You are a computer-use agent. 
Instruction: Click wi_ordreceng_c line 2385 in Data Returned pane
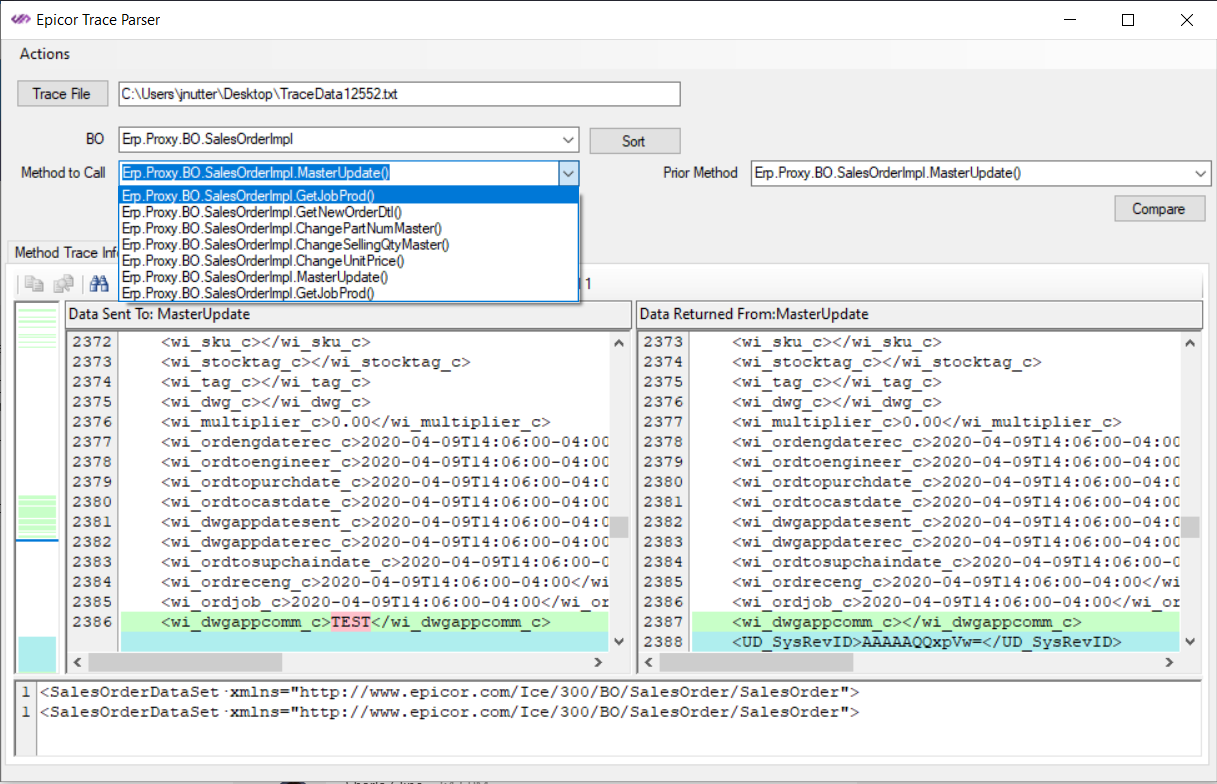pos(957,582)
